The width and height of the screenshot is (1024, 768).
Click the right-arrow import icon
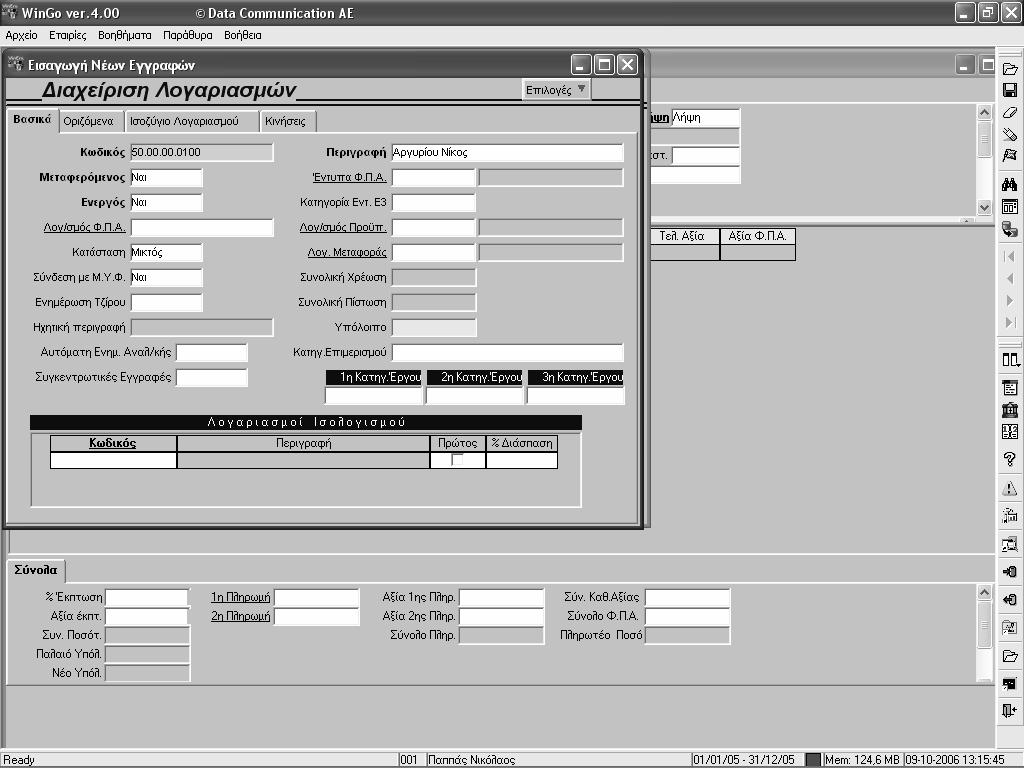tap(1010, 571)
